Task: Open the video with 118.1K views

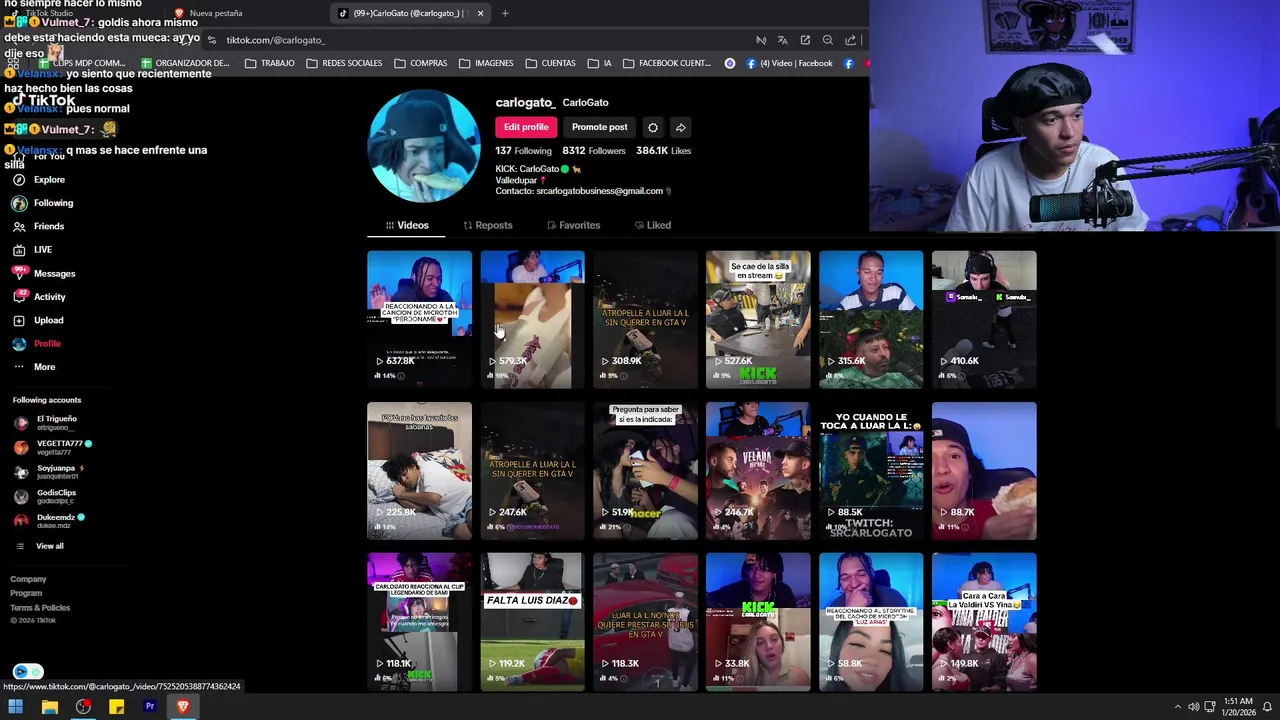Action: click(x=419, y=622)
